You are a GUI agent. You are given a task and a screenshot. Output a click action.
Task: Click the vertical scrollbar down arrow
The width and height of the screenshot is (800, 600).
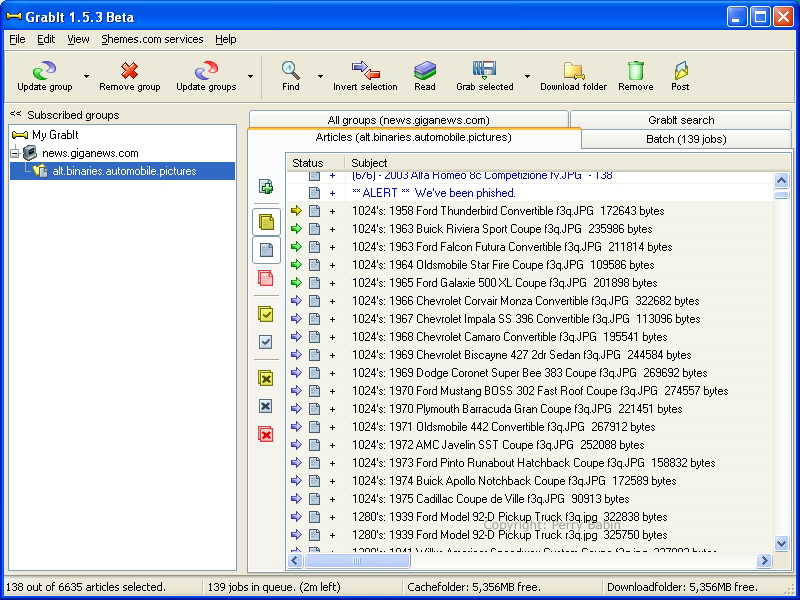coord(781,543)
